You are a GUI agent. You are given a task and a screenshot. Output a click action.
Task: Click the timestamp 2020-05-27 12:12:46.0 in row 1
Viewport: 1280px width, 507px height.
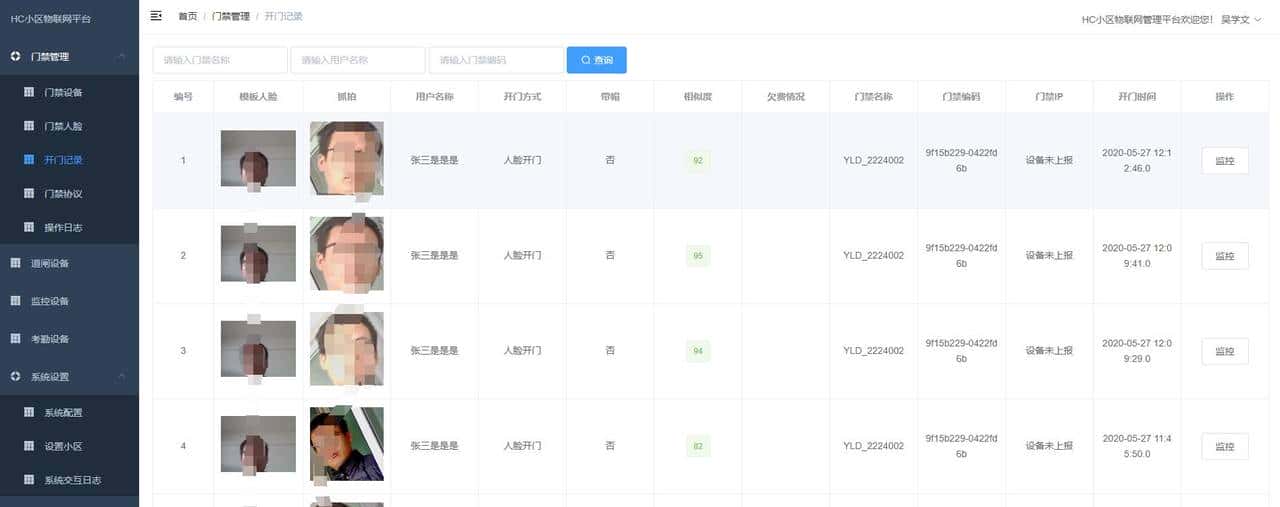[x=1137, y=160]
